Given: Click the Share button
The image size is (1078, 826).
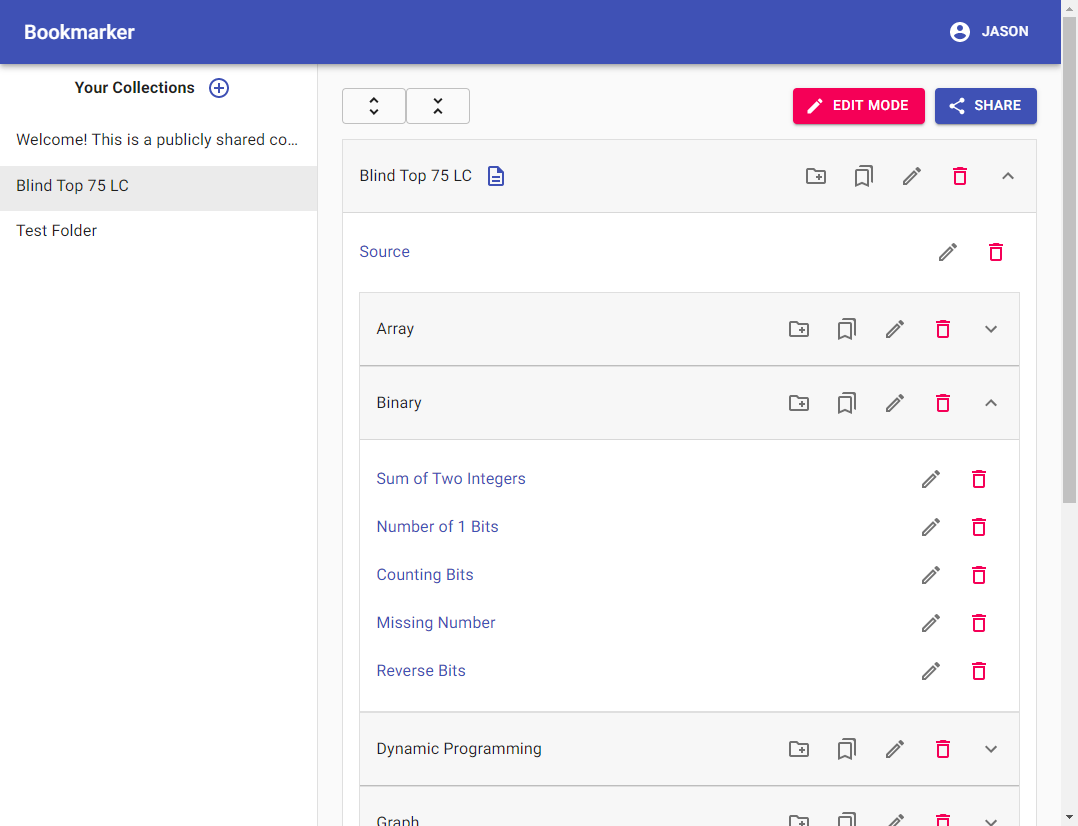Looking at the screenshot, I should [x=985, y=106].
